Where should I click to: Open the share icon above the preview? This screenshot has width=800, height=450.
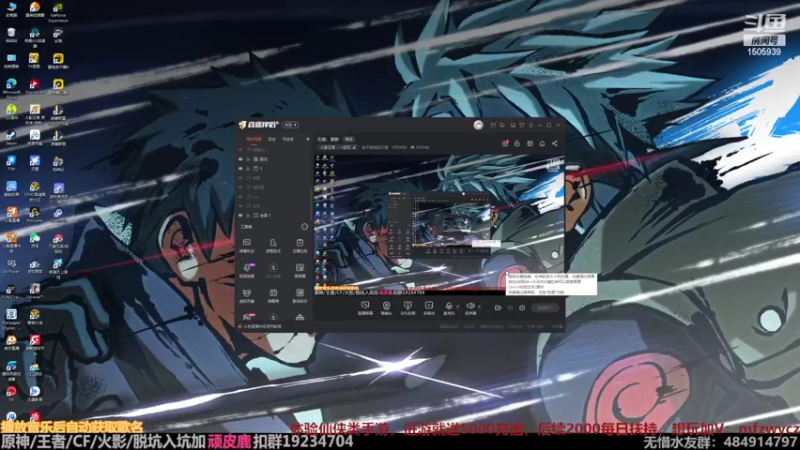pos(555,143)
